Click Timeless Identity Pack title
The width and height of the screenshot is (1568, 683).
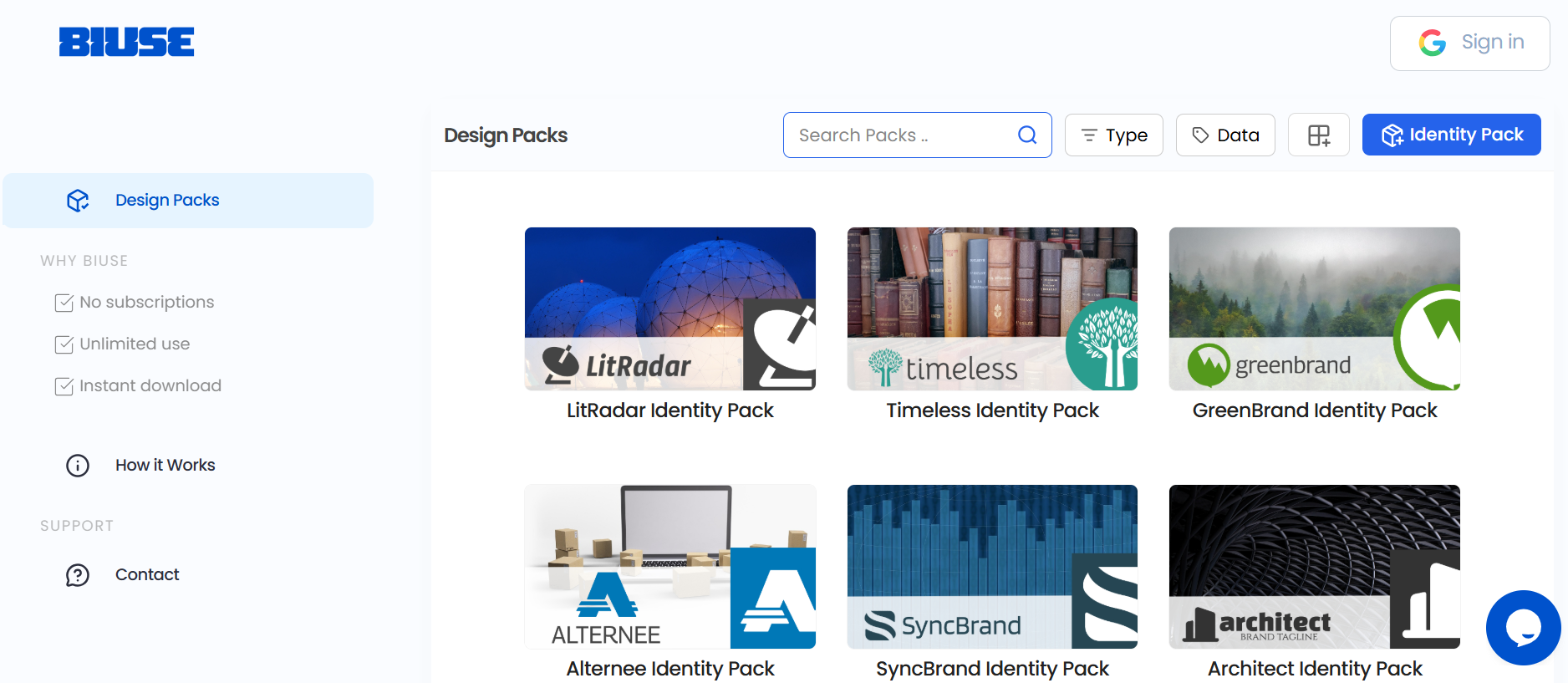992,410
